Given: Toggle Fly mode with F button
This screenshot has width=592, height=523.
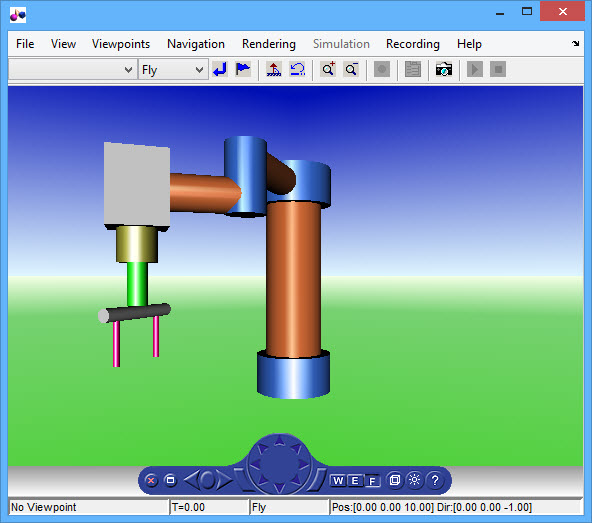Looking at the screenshot, I should (372, 481).
